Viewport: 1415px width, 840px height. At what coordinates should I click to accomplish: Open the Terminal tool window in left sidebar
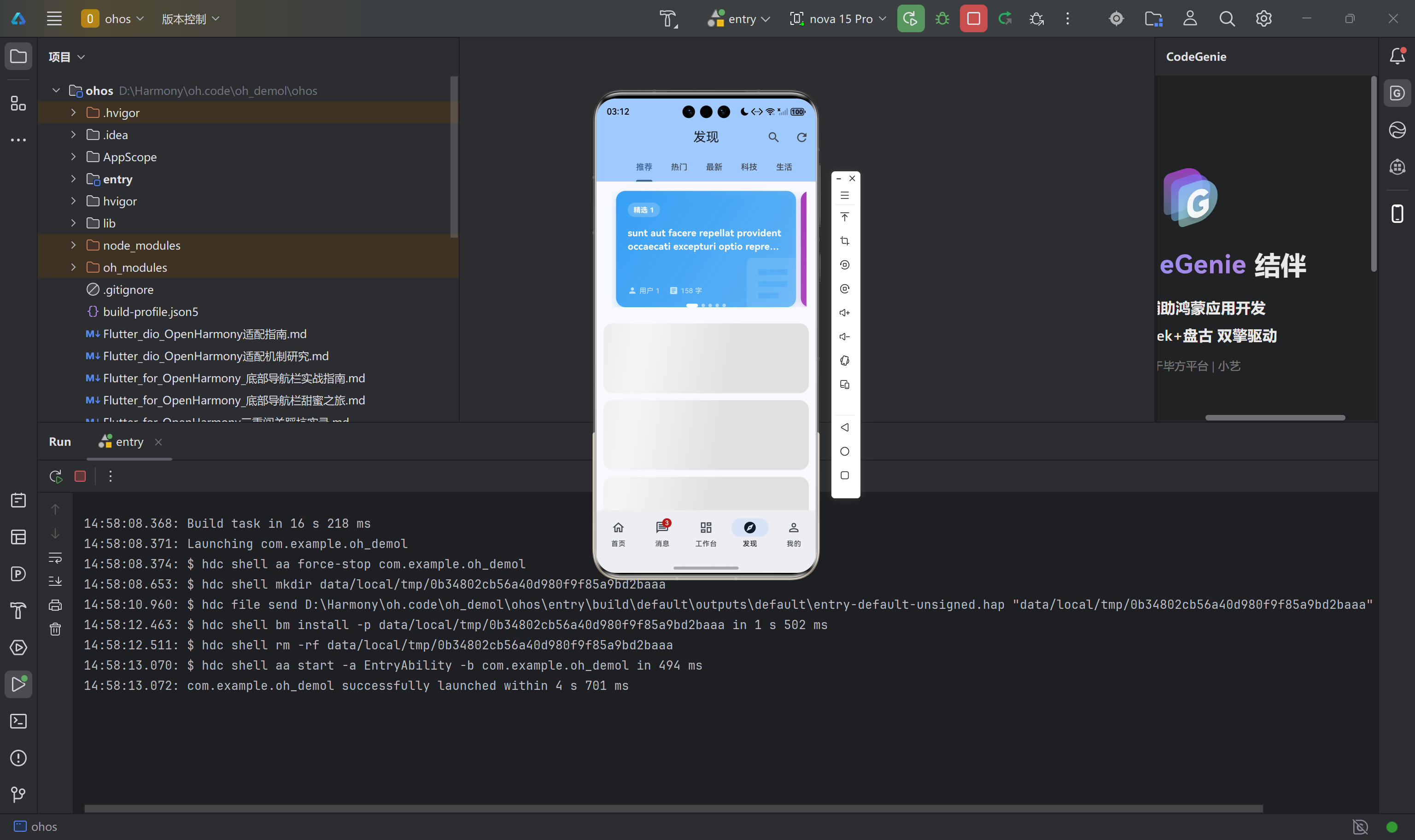(18, 721)
